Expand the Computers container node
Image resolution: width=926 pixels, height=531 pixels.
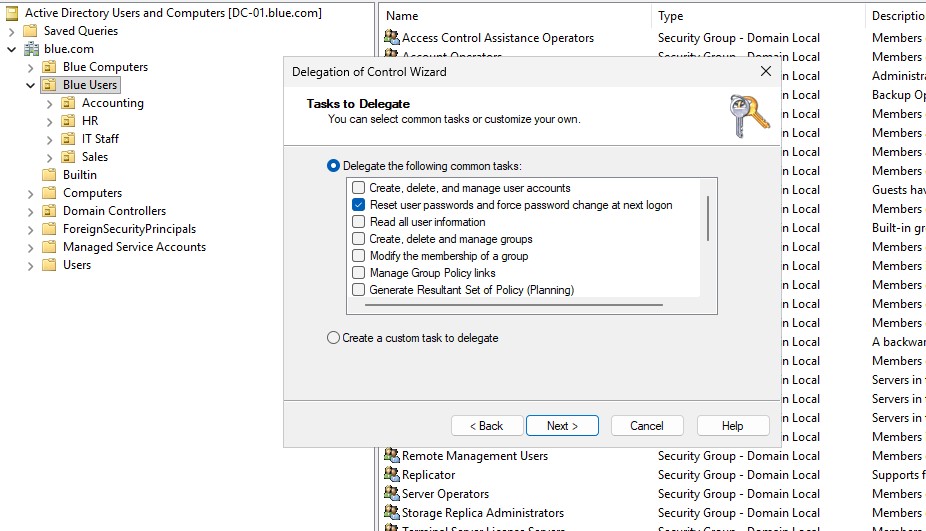coord(31,194)
